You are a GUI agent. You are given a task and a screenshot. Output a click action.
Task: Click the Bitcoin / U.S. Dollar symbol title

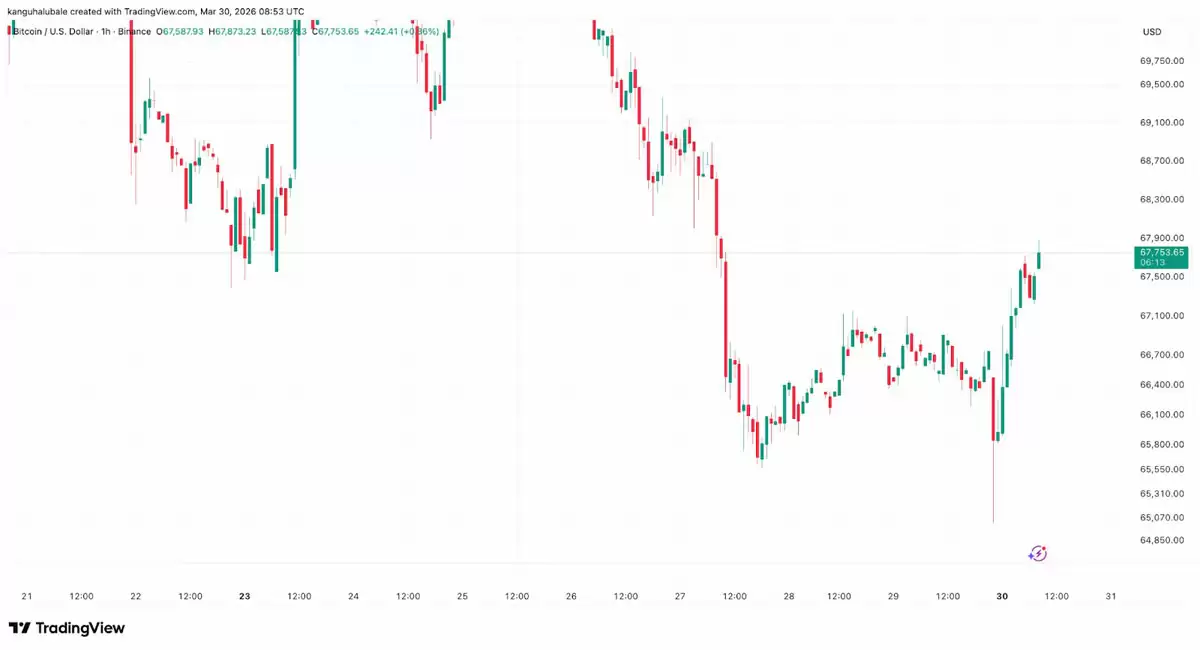point(54,32)
